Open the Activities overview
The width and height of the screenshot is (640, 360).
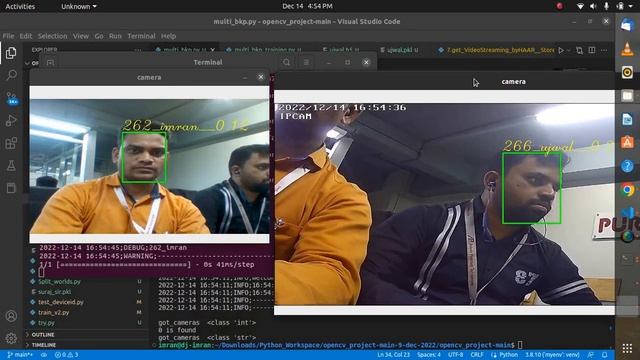pos(20,6)
